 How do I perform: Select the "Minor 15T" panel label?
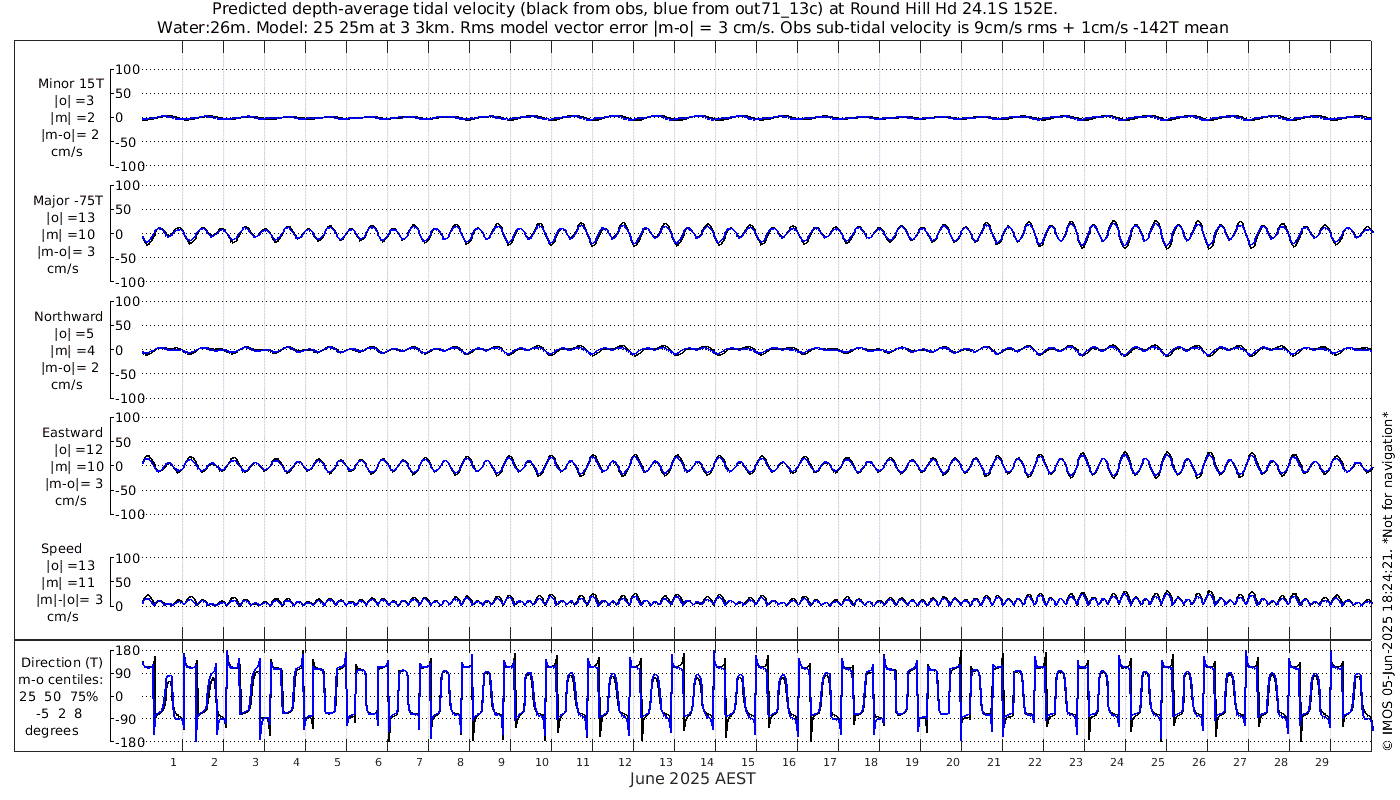click(70, 83)
